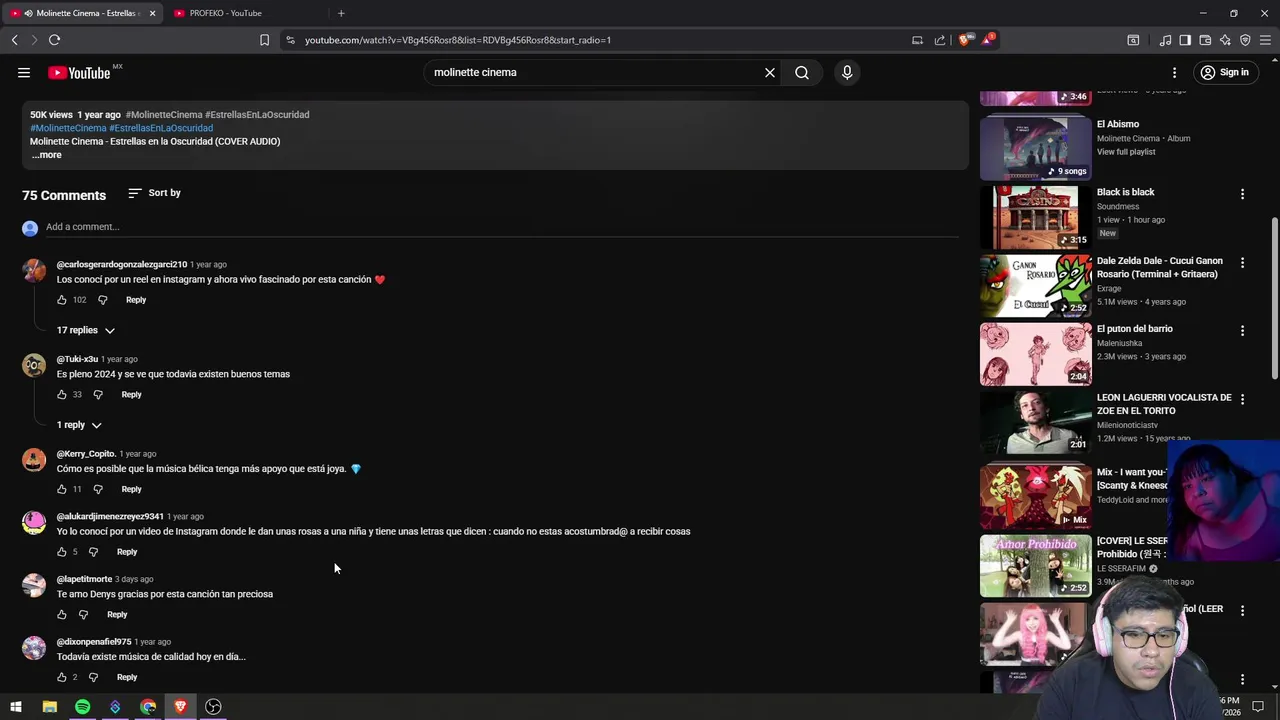Image resolution: width=1280 pixels, height=720 pixels.
Task: Open YouTube settings three-dot menu
Action: tap(1175, 72)
